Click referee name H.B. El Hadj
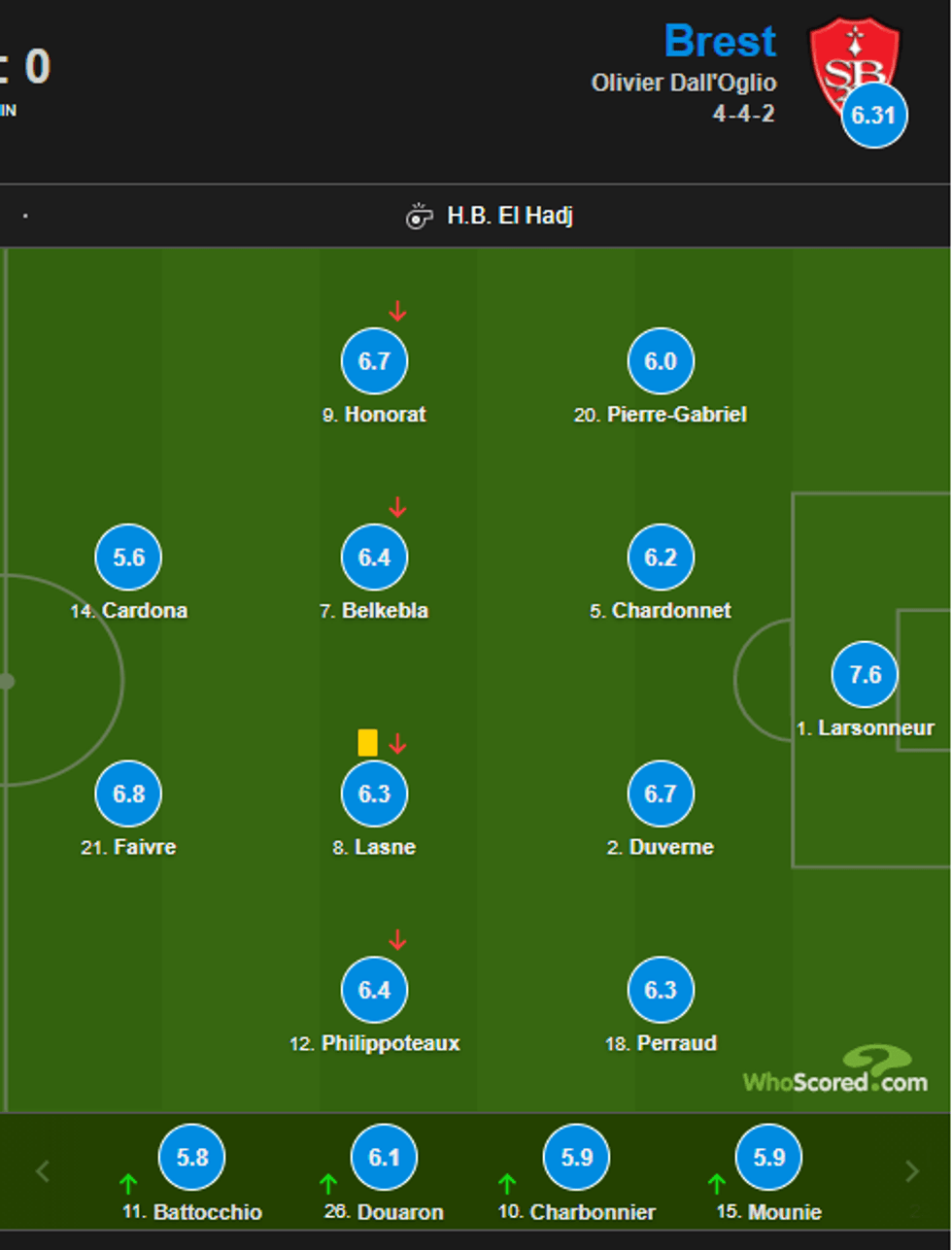Screen dimensions: 952x1250 [510, 216]
